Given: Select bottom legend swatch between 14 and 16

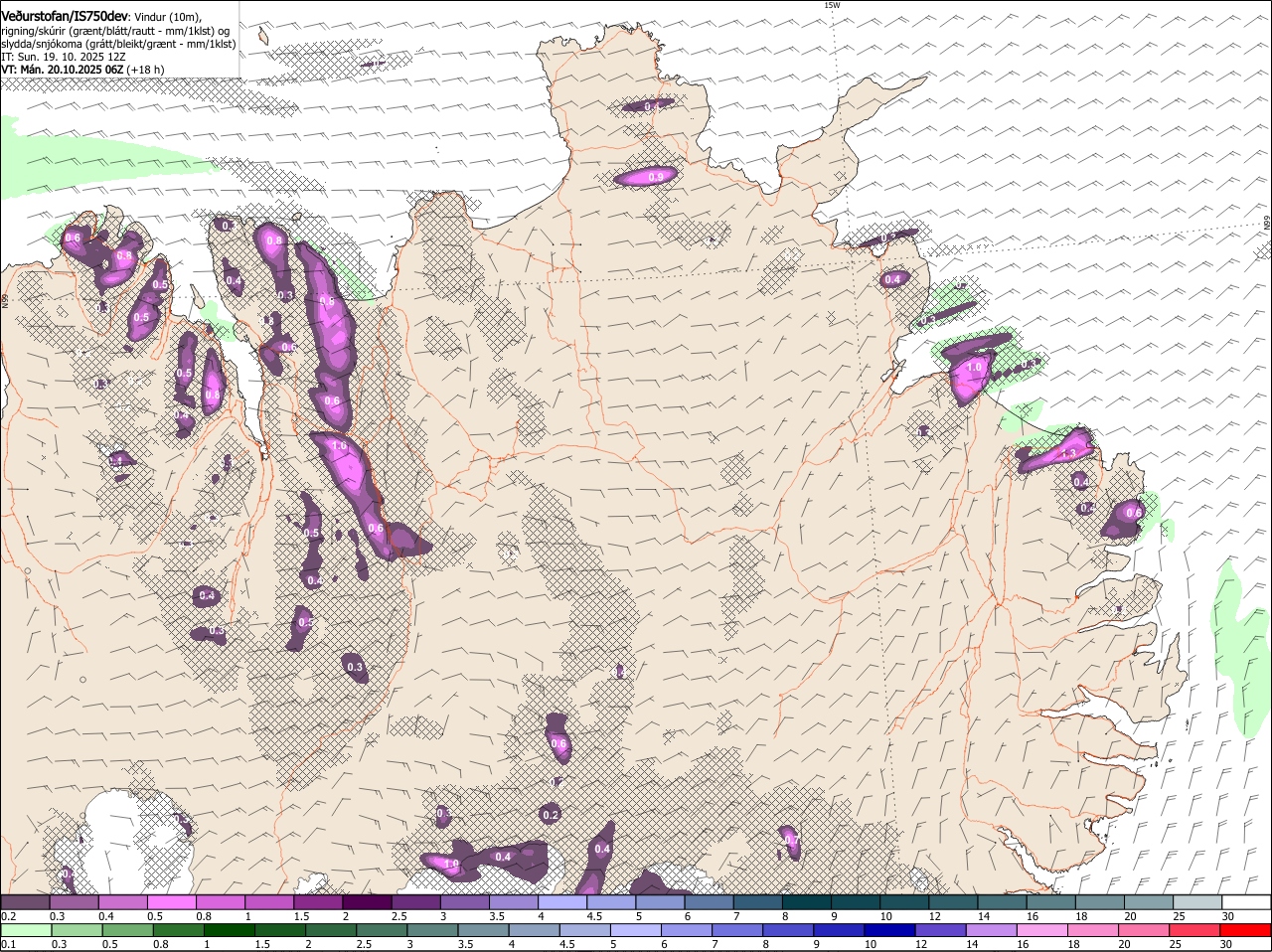Looking at the screenshot, I should pyautogui.click(x=992, y=930).
